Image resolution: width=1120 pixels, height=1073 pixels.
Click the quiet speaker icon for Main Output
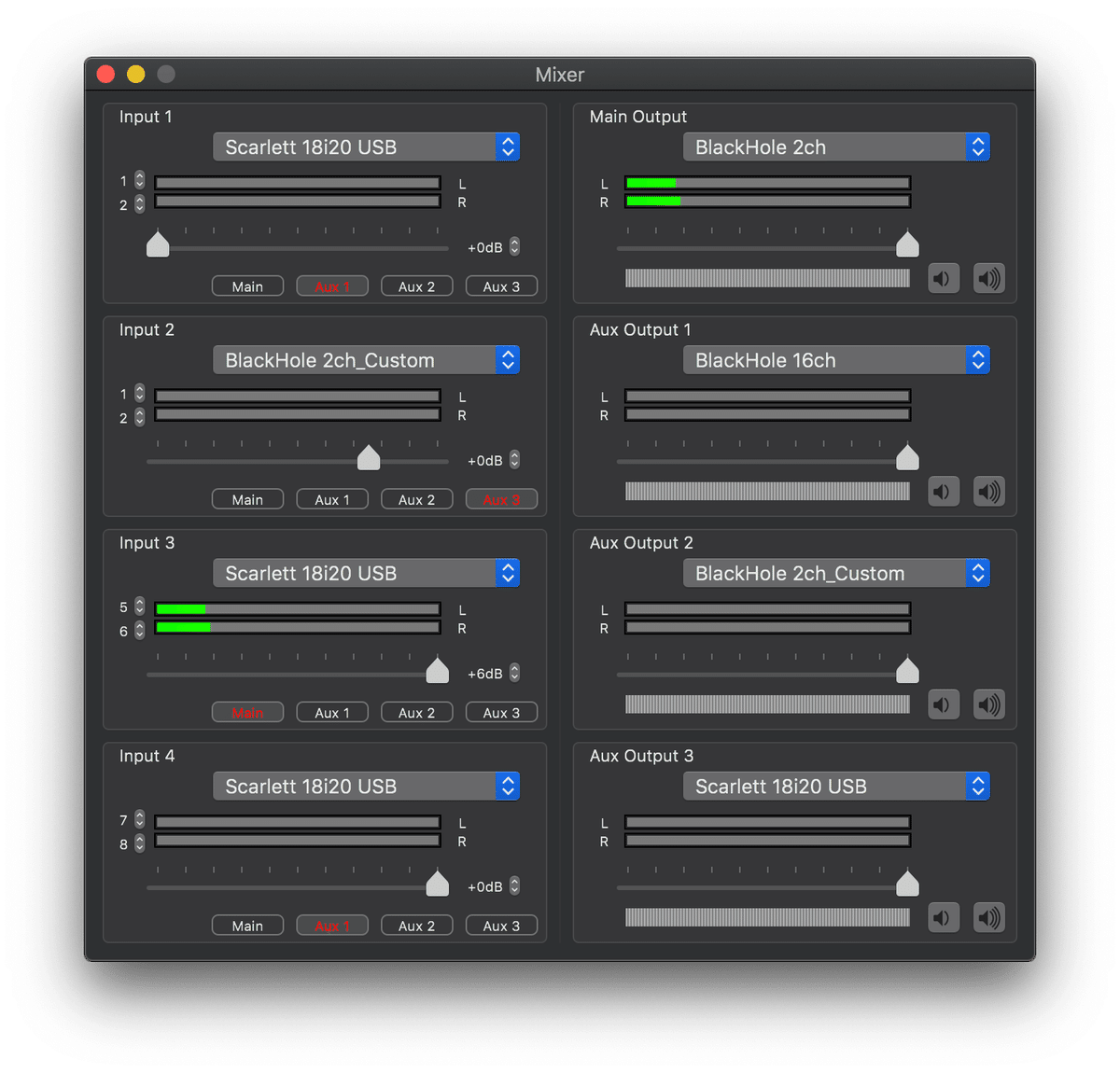944,278
